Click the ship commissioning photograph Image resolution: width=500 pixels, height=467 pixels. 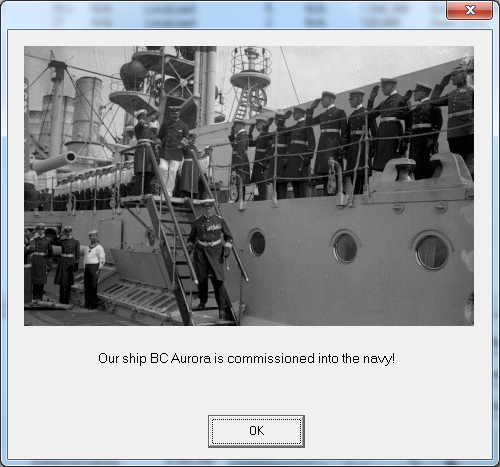pos(249,186)
